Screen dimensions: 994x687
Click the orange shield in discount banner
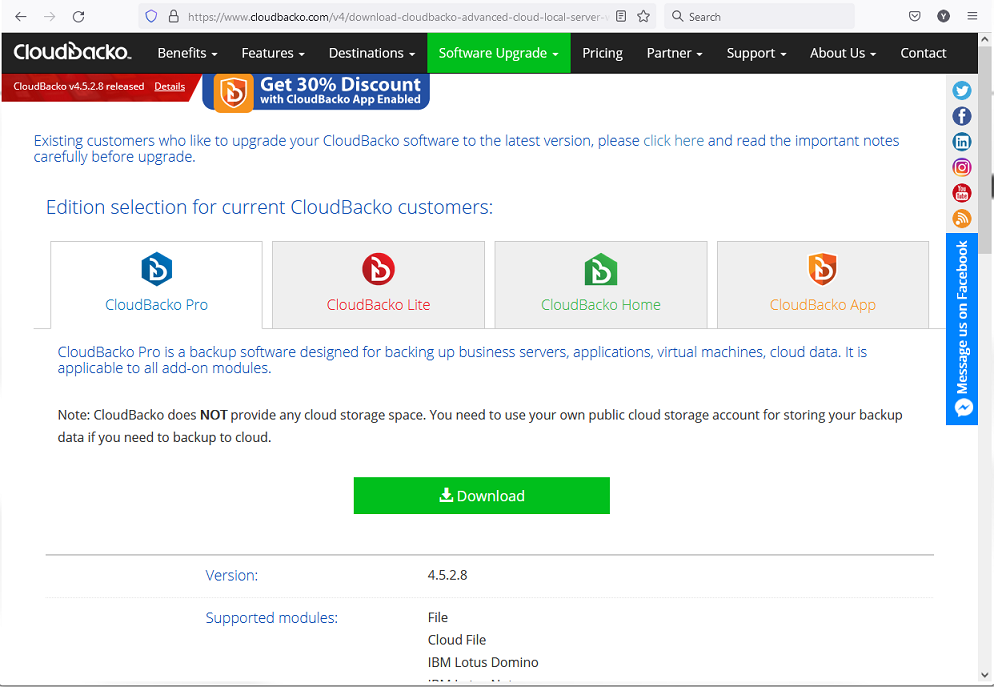(x=233, y=93)
